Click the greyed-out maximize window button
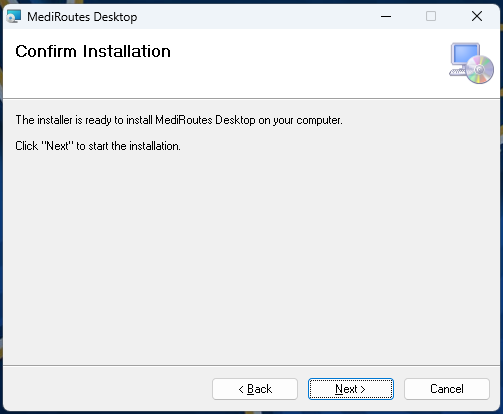This screenshot has height=414, width=503. pos(431,16)
